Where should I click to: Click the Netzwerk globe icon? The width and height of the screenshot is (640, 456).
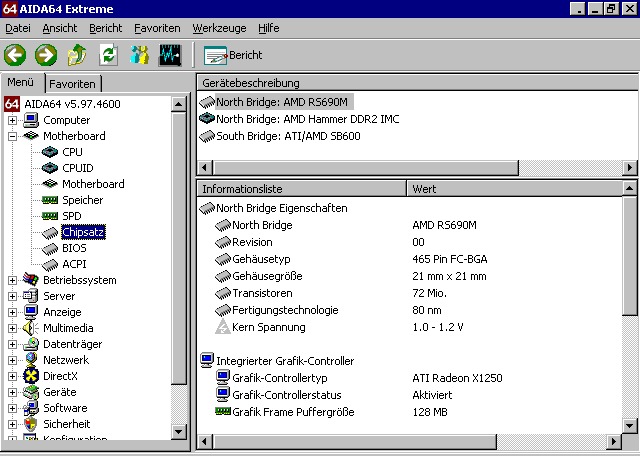point(31,360)
